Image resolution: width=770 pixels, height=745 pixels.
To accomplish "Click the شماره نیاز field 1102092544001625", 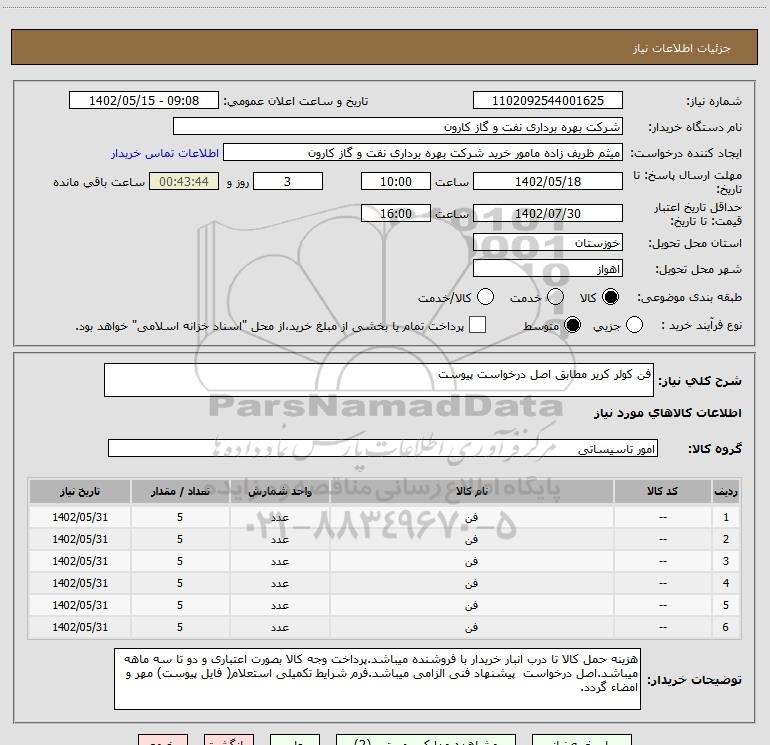I will pos(548,100).
